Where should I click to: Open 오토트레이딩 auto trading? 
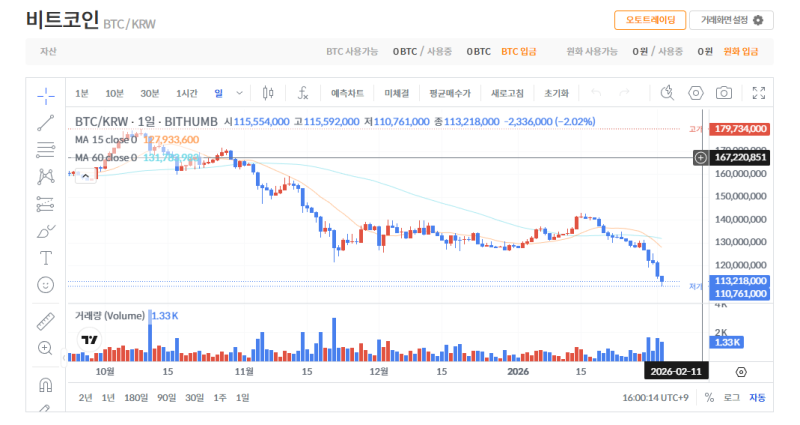point(650,20)
